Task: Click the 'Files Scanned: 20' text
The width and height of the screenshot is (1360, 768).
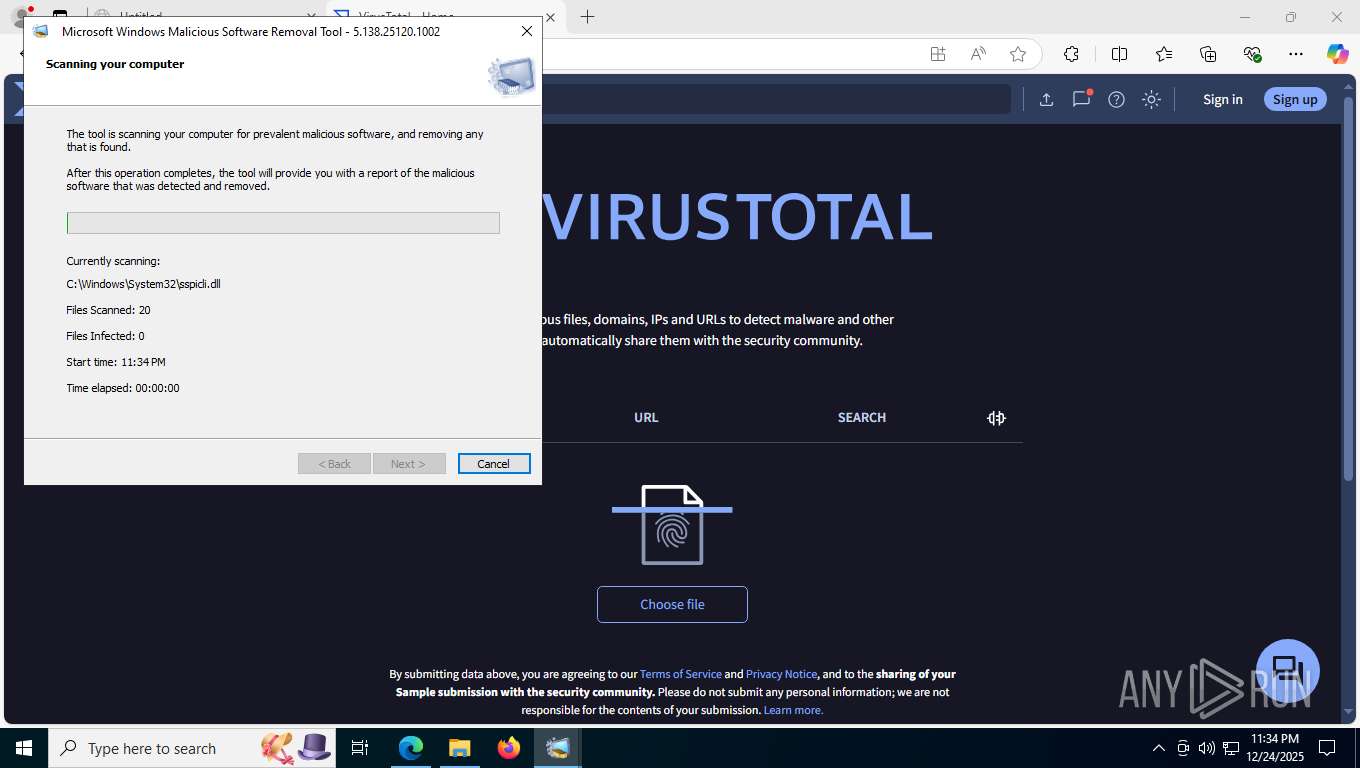Action: pos(108,310)
